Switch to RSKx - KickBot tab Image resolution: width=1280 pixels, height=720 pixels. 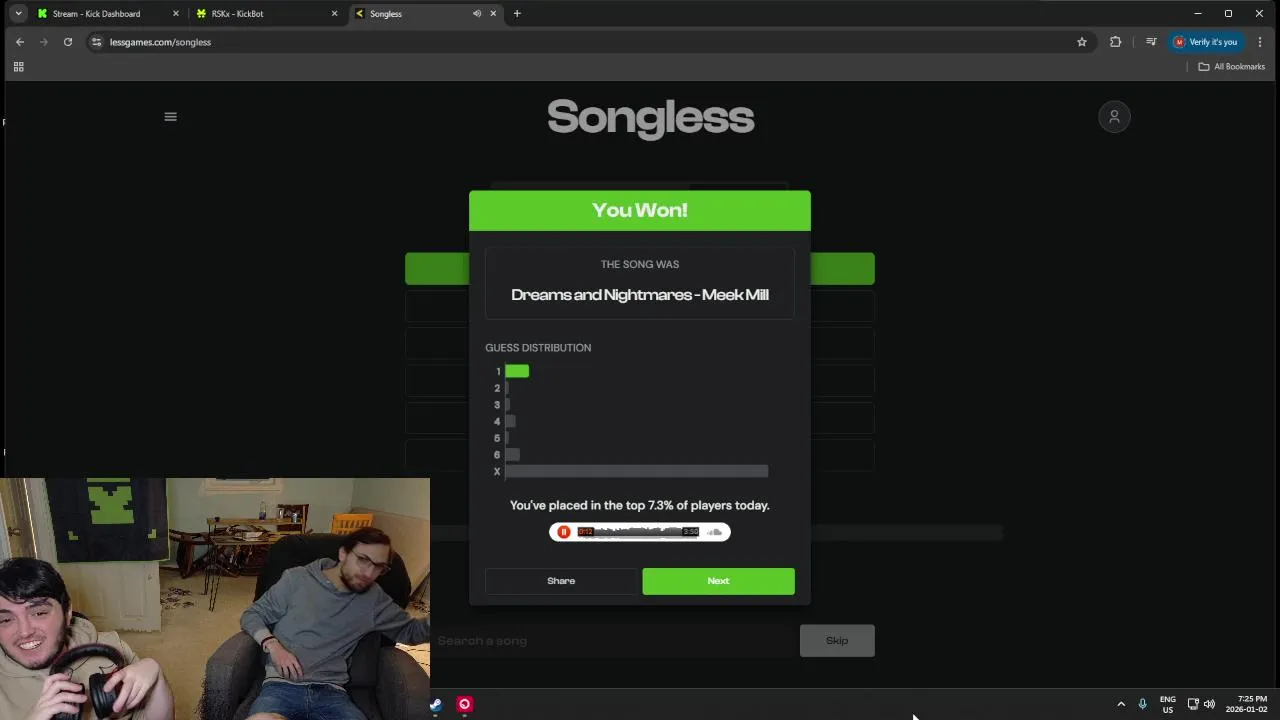[238, 14]
